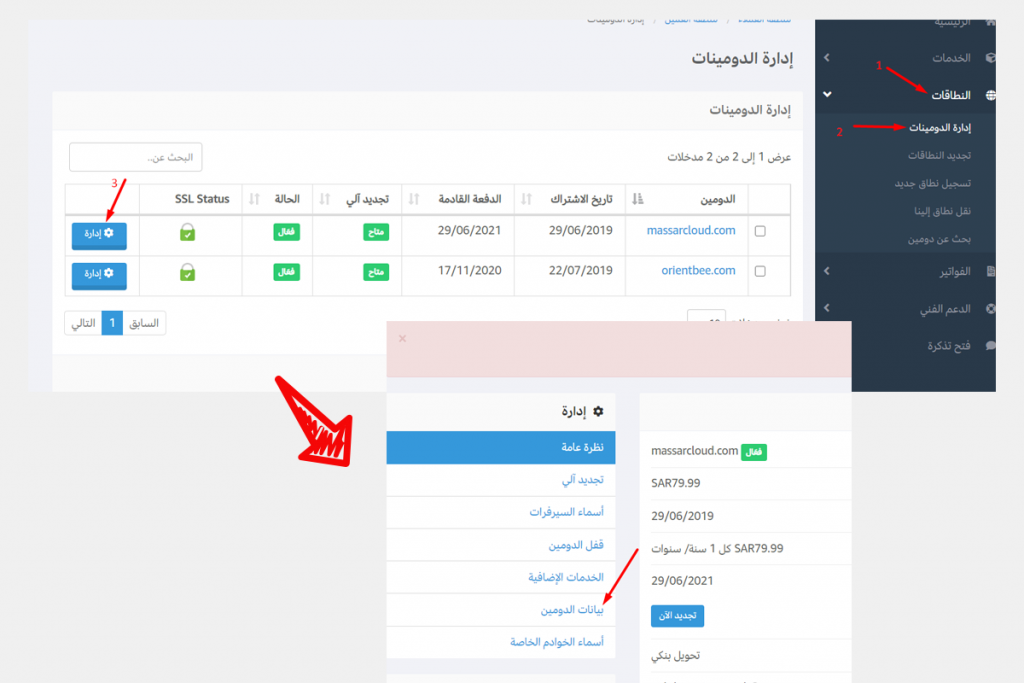Click تحويل بنكي payment method text
Viewport: 1024px width, 683px height.
pos(675,655)
